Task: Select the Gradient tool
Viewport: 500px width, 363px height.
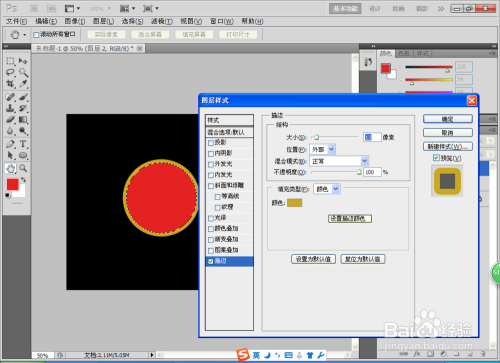Action: (23, 120)
